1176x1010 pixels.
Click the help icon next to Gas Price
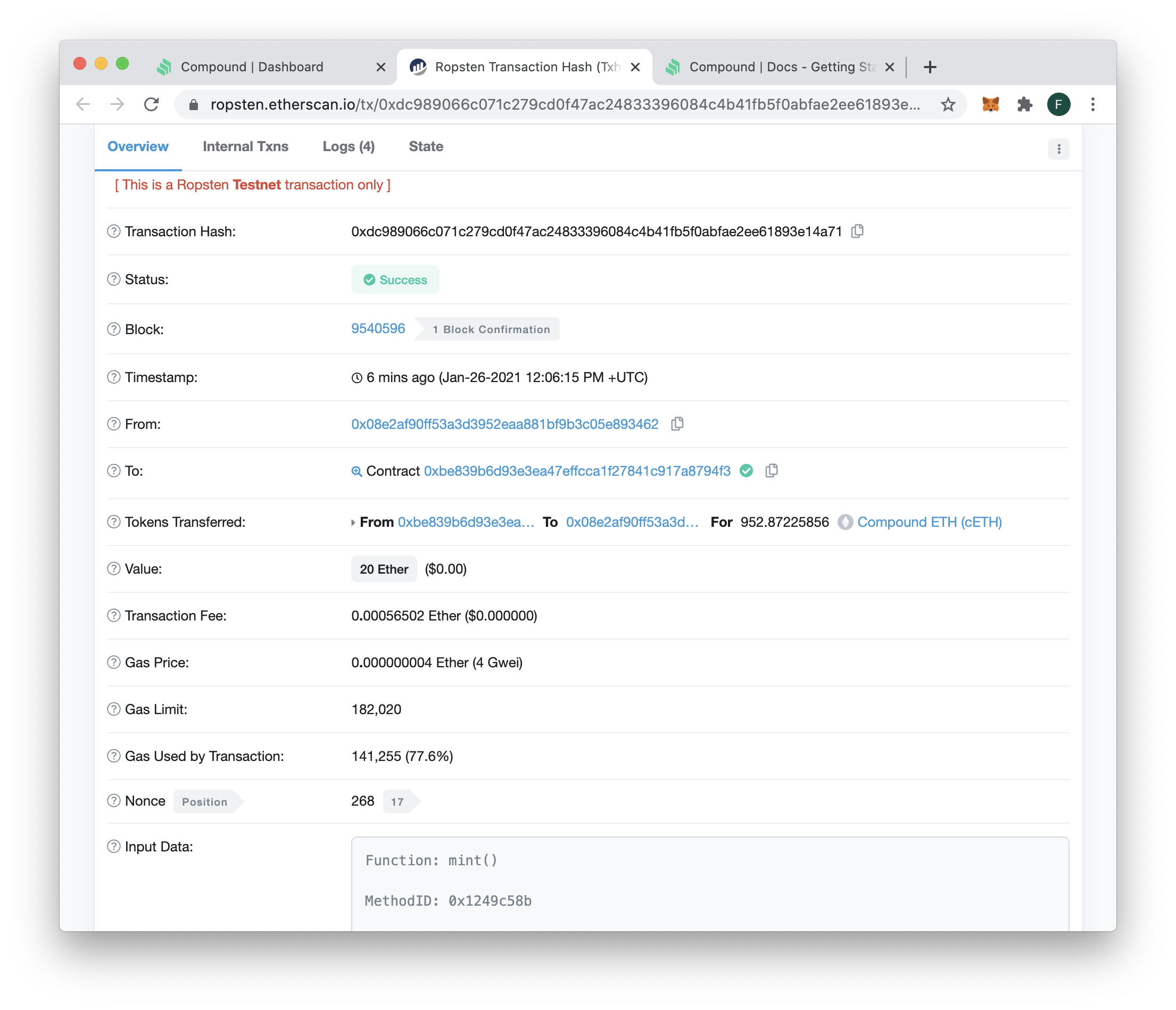(x=114, y=663)
